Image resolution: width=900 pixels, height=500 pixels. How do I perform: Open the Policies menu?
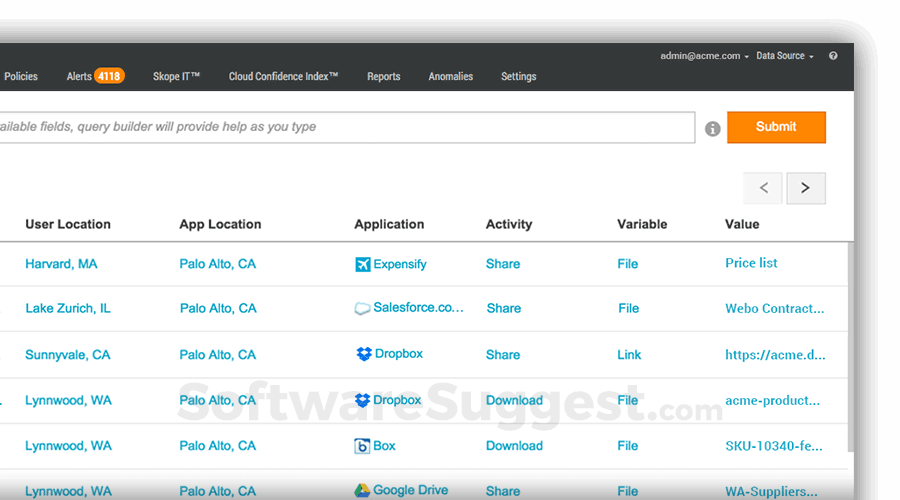click(21, 76)
